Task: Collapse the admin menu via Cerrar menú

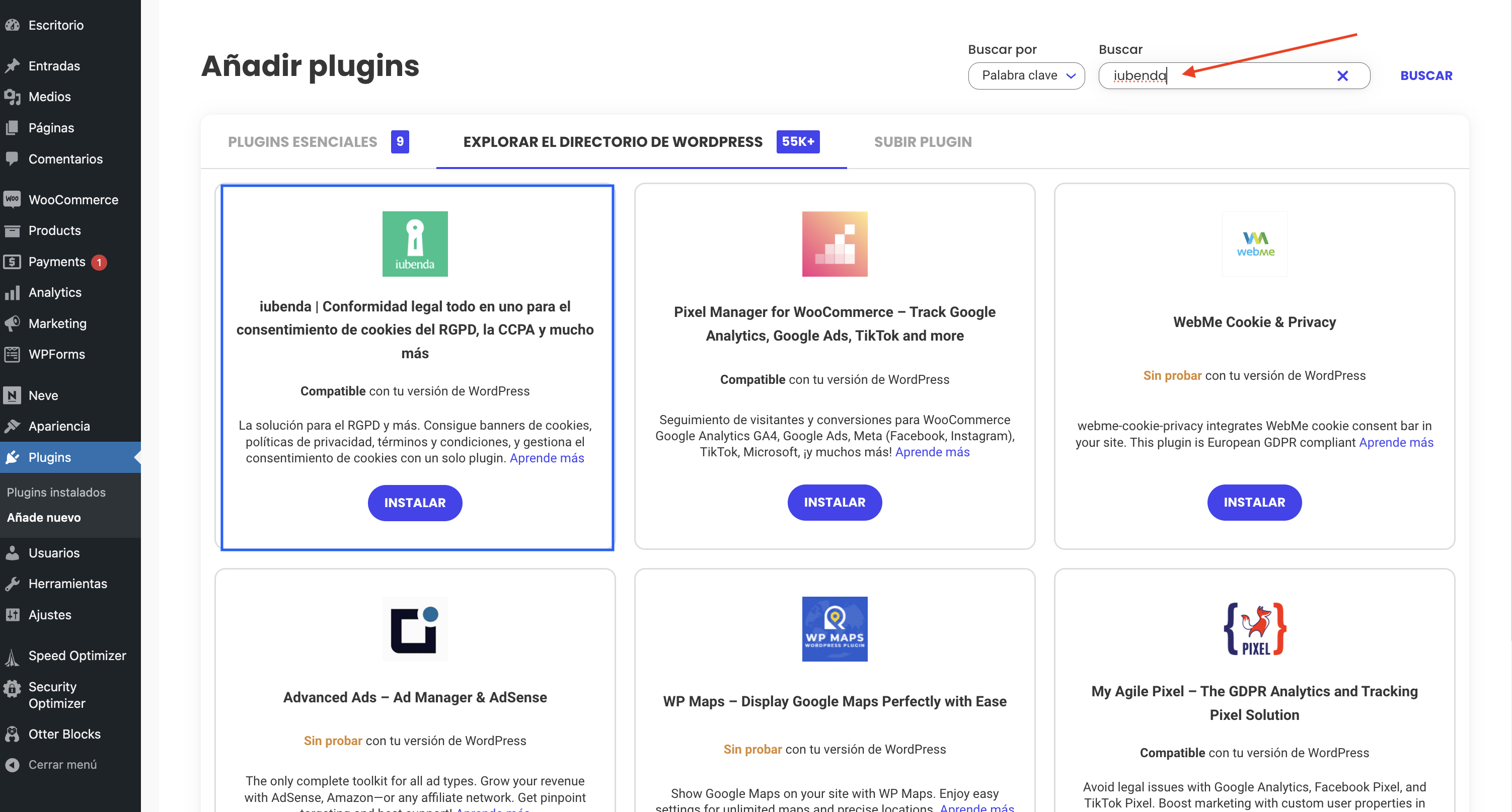Action: click(62, 765)
